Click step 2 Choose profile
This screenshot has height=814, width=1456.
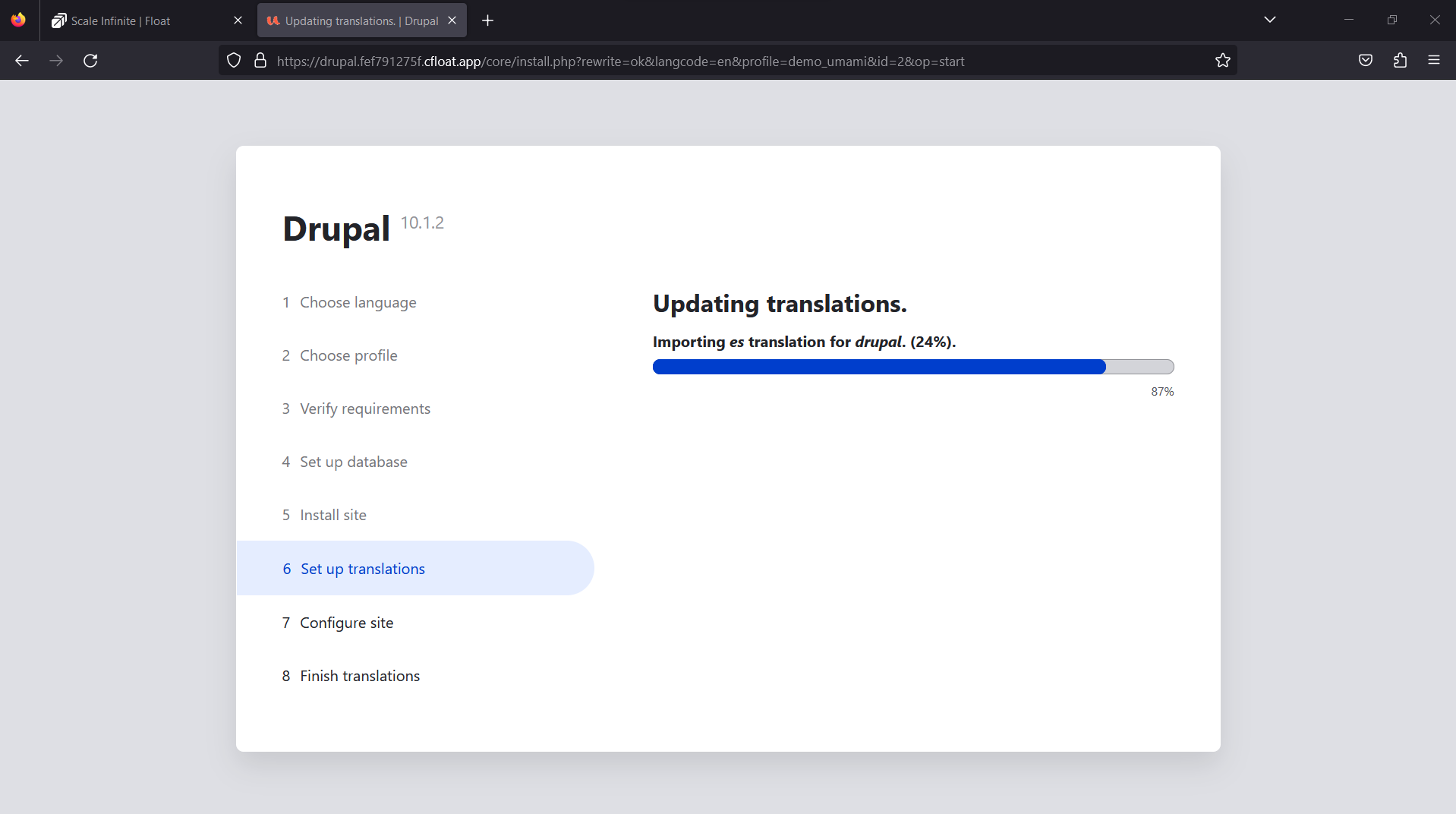pos(339,355)
